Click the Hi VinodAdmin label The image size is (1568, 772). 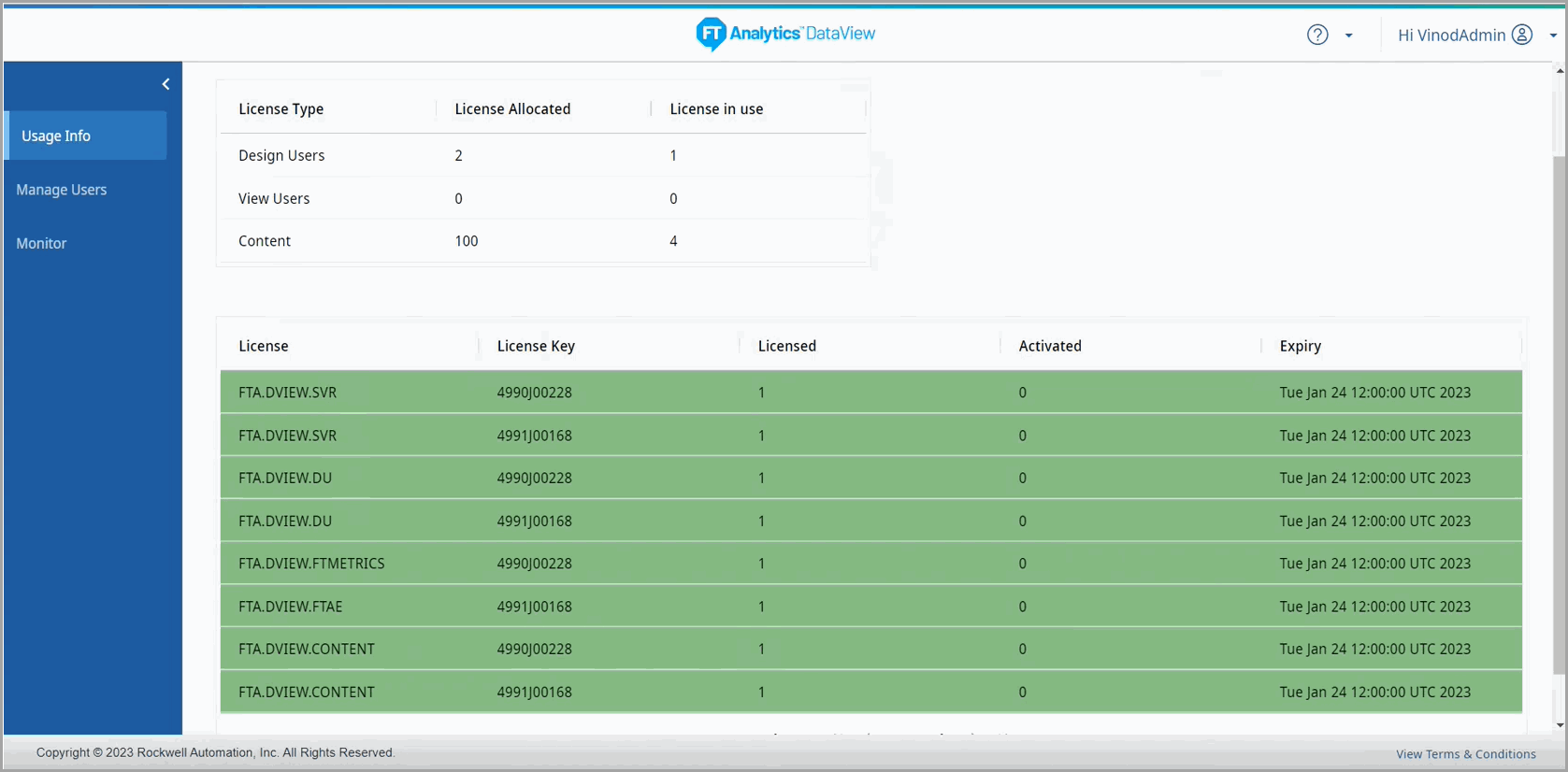1451,36
